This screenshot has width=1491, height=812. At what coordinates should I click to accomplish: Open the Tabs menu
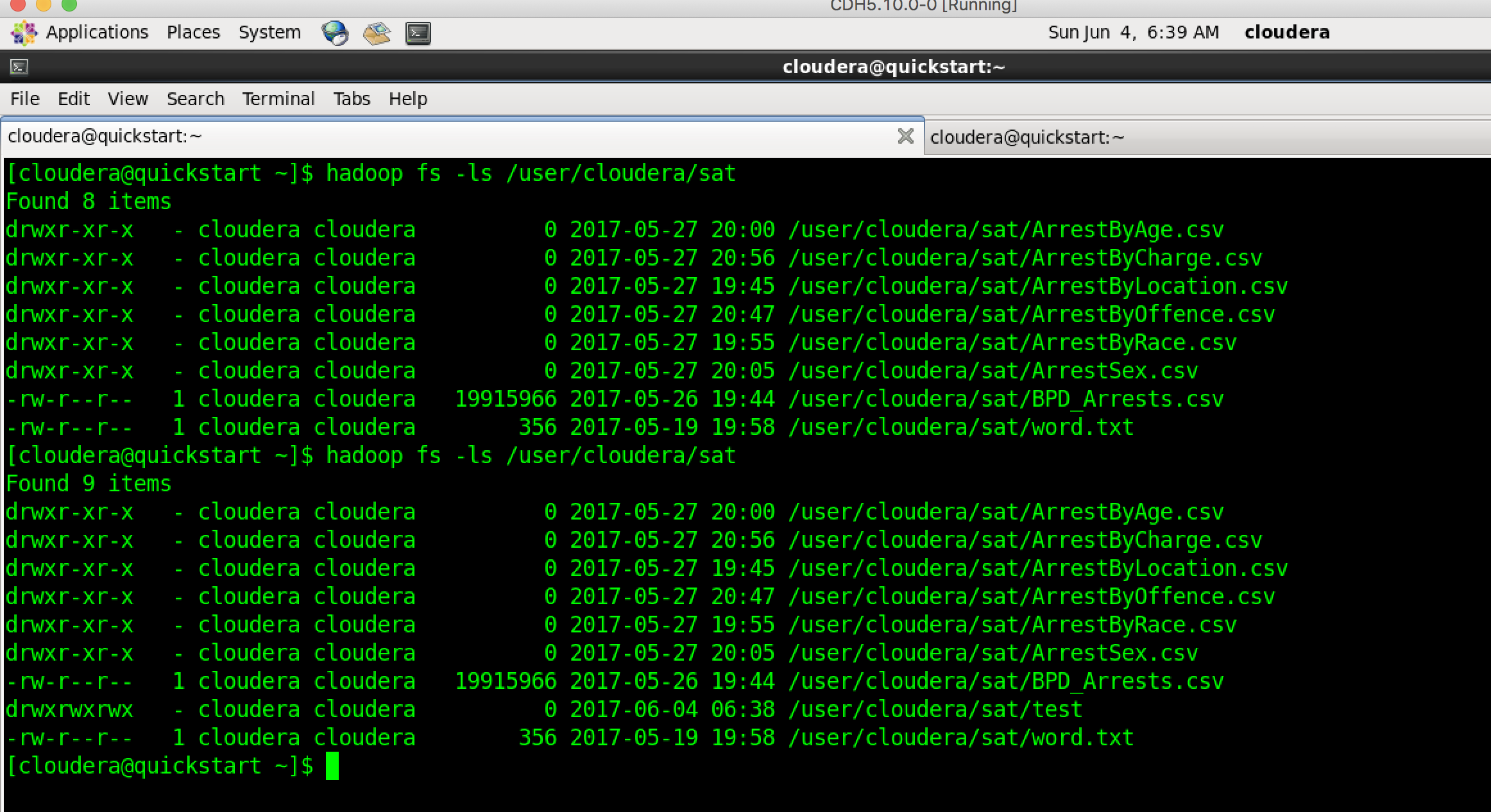click(352, 99)
